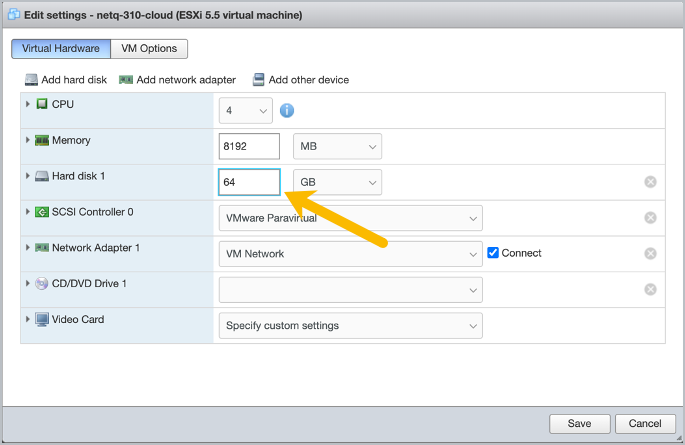Open the VMware Paravirtual controller dropdown
This screenshot has height=445, width=685.
[x=350, y=218]
